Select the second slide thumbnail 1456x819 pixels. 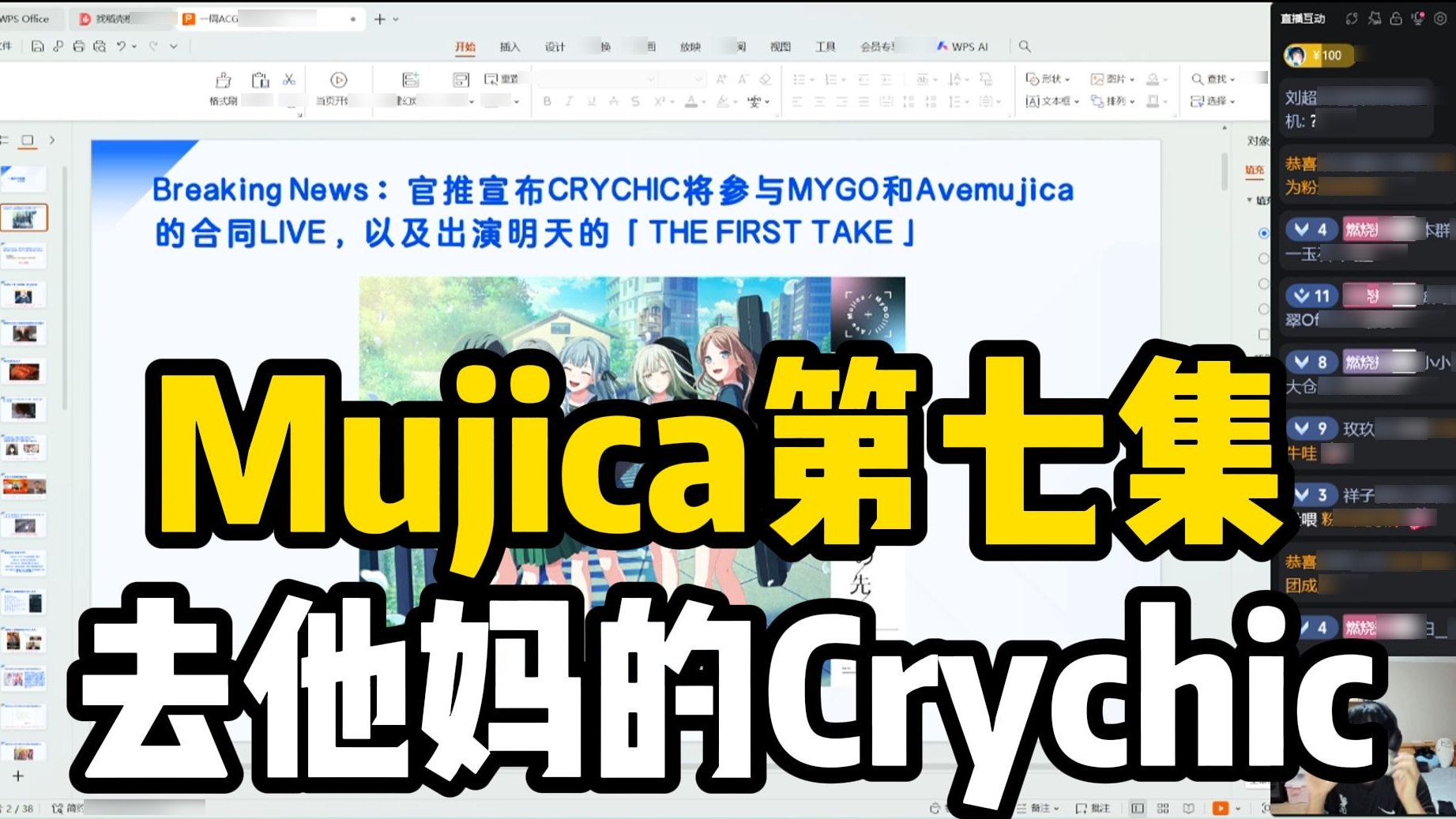click(x=24, y=217)
